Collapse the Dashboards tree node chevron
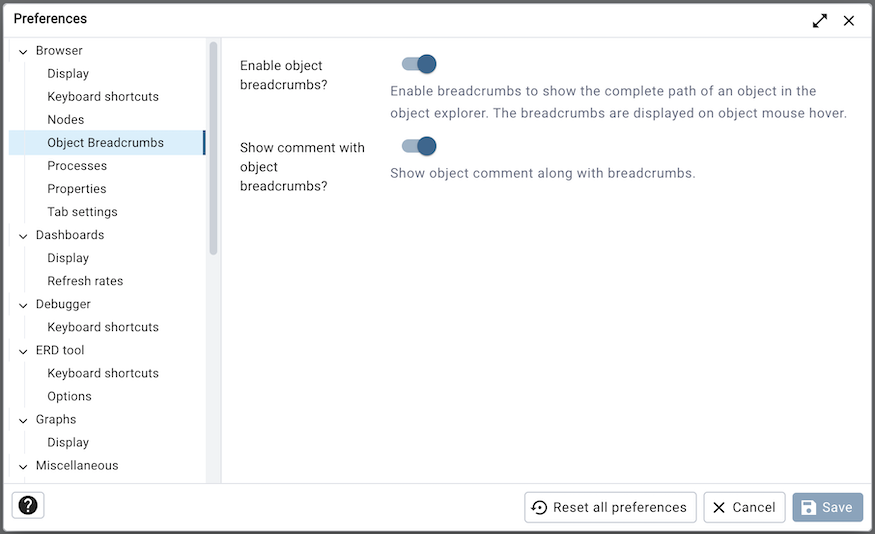 pyautogui.click(x=23, y=235)
